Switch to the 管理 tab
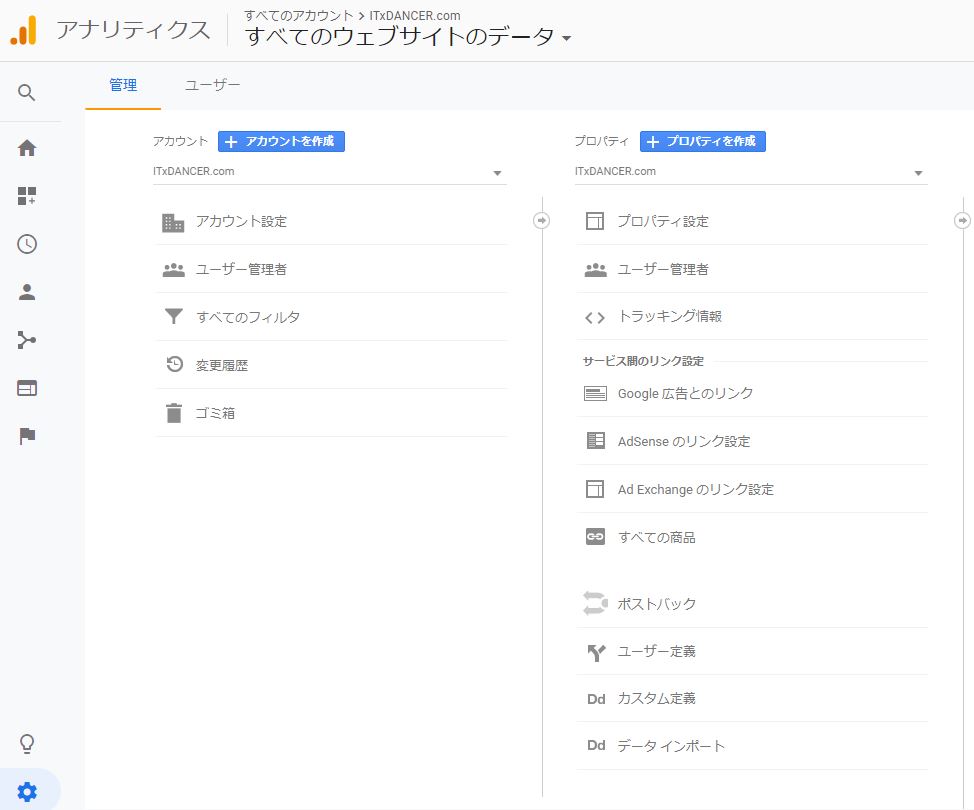This screenshot has width=974, height=810. coord(123,86)
